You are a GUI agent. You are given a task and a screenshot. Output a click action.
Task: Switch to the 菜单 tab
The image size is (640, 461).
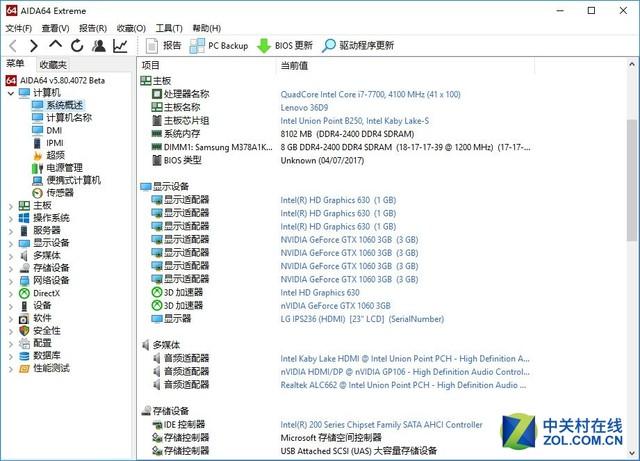pos(16,64)
